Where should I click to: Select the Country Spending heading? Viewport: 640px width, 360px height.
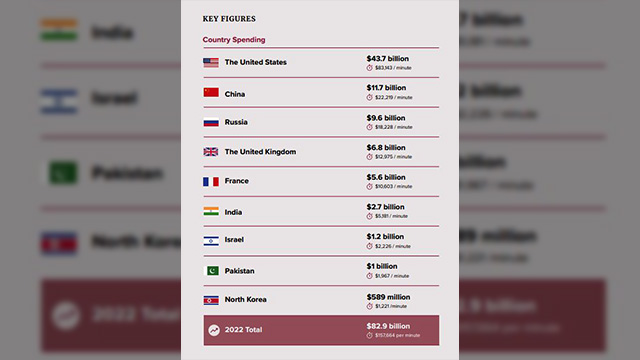click(234, 40)
